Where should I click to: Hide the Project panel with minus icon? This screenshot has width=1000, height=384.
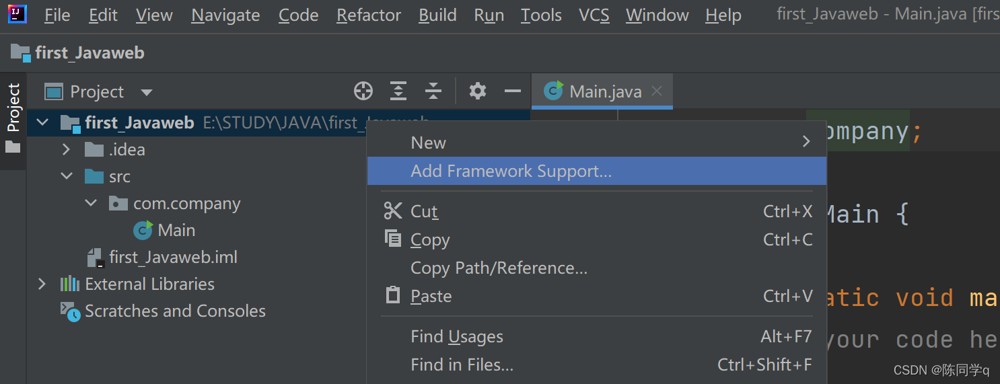[513, 91]
